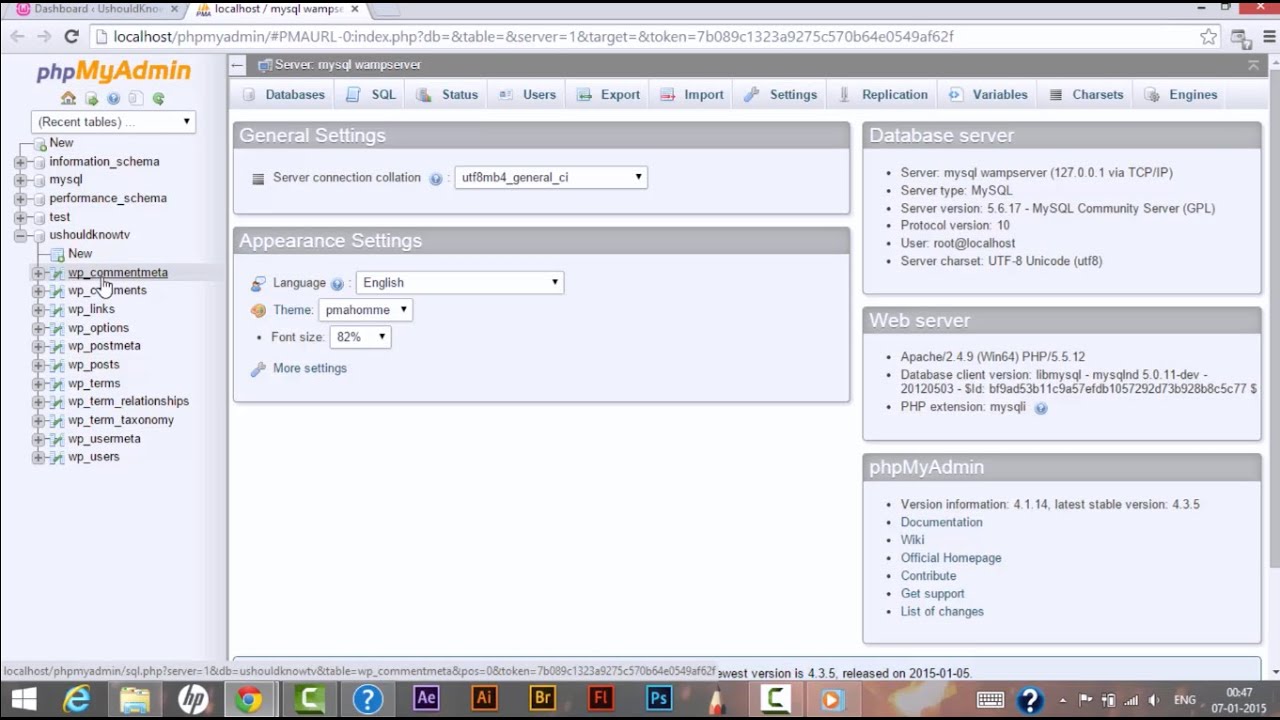
Task: Open Adobe Photoshop from taskbar
Action: pos(658,698)
